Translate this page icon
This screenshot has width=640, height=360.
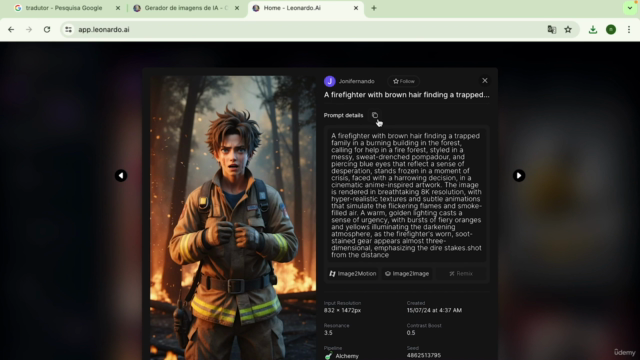pos(551,29)
